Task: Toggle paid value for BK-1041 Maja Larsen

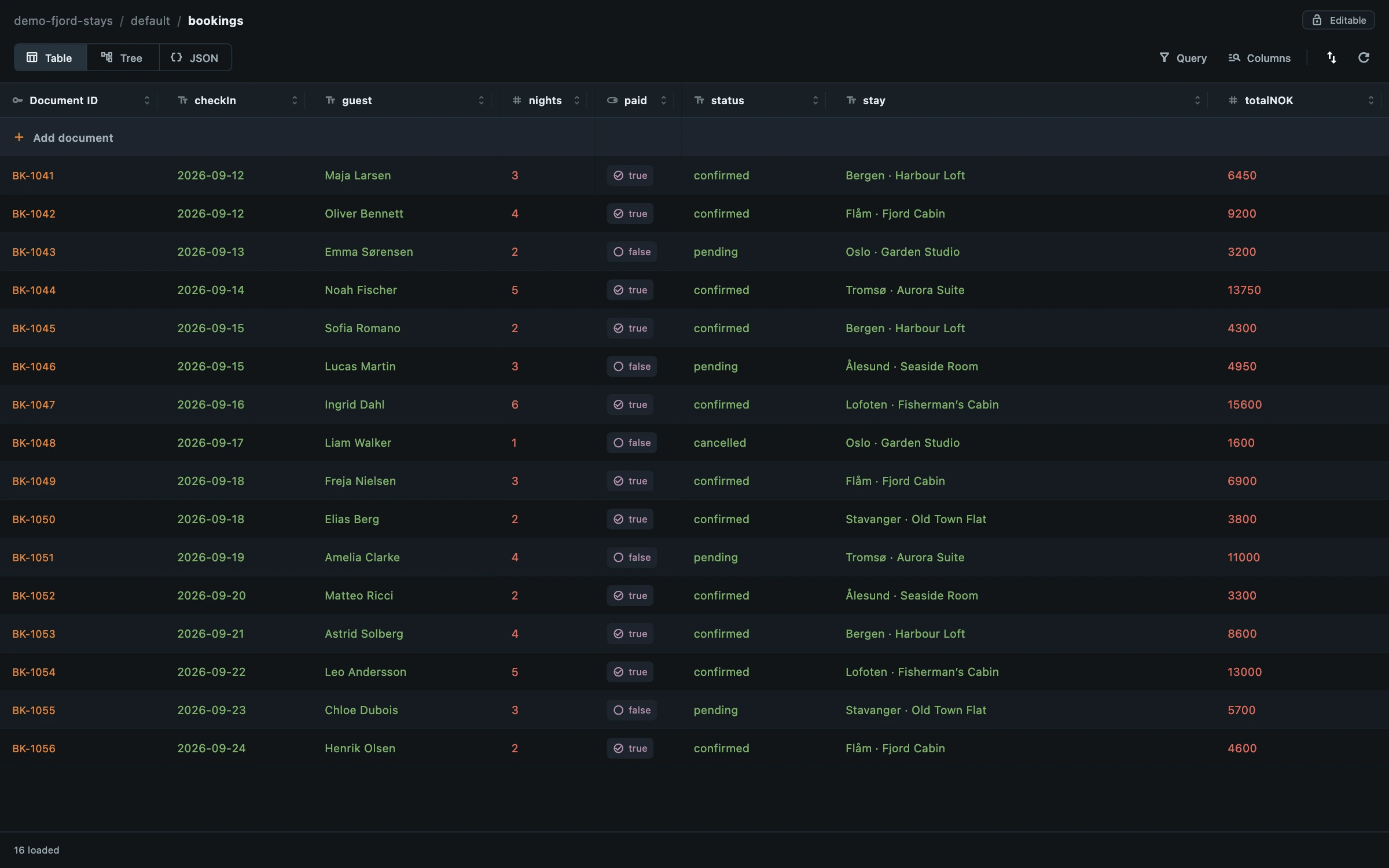Action: 630,175
